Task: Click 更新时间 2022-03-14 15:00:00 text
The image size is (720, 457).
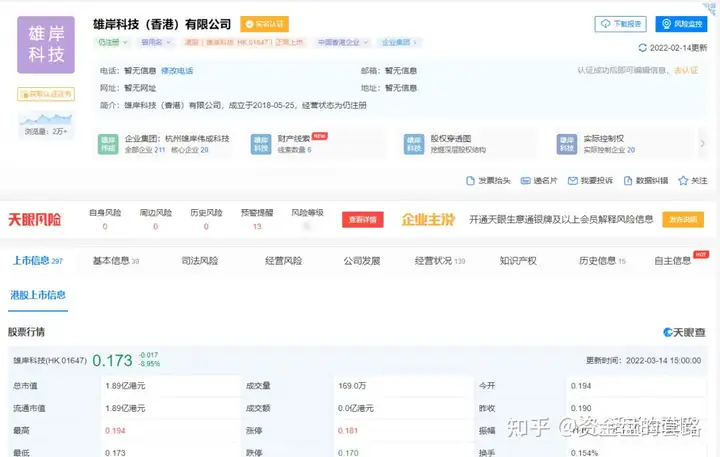Action: [x=644, y=361]
